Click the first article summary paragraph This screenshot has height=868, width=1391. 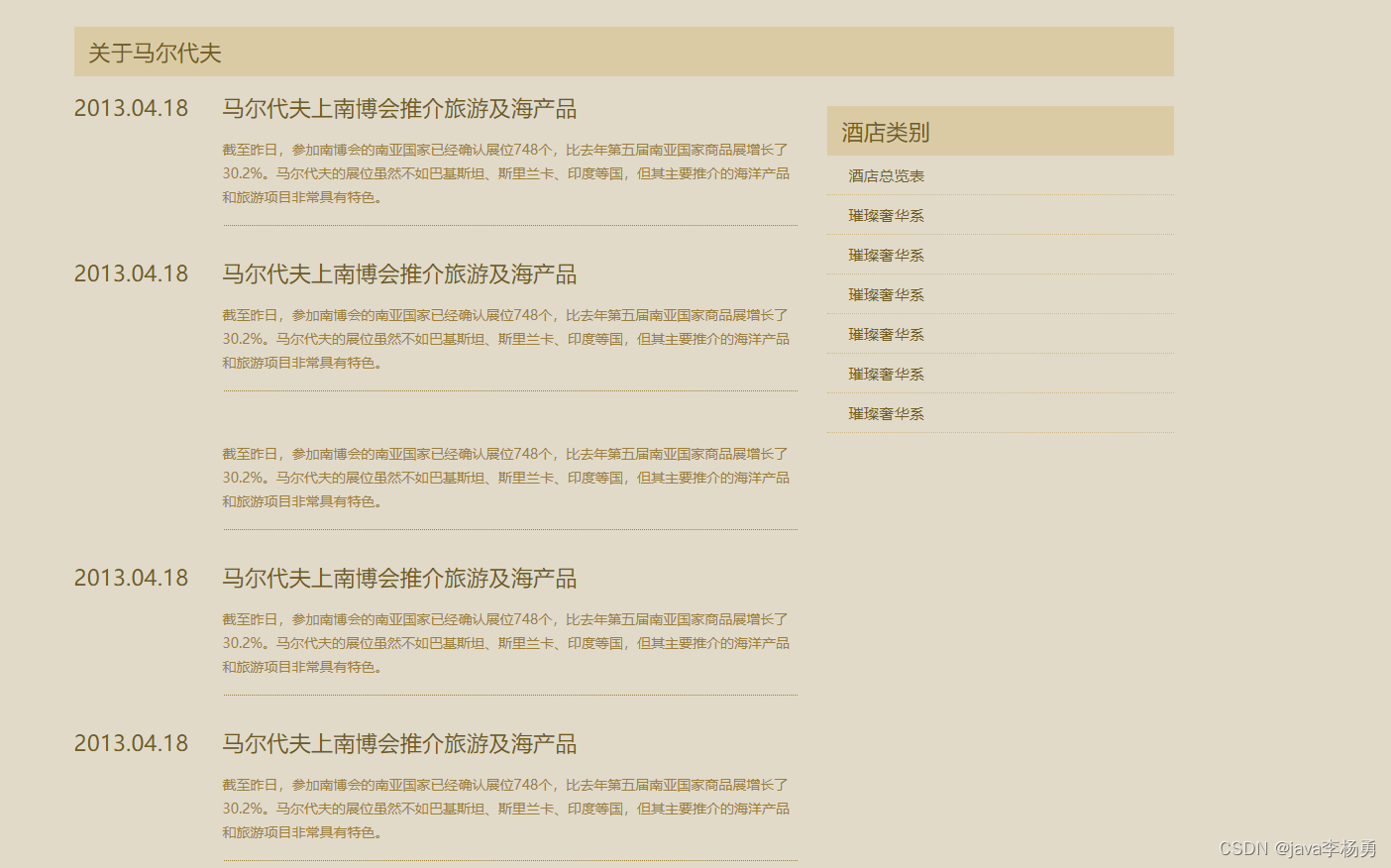(x=505, y=173)
